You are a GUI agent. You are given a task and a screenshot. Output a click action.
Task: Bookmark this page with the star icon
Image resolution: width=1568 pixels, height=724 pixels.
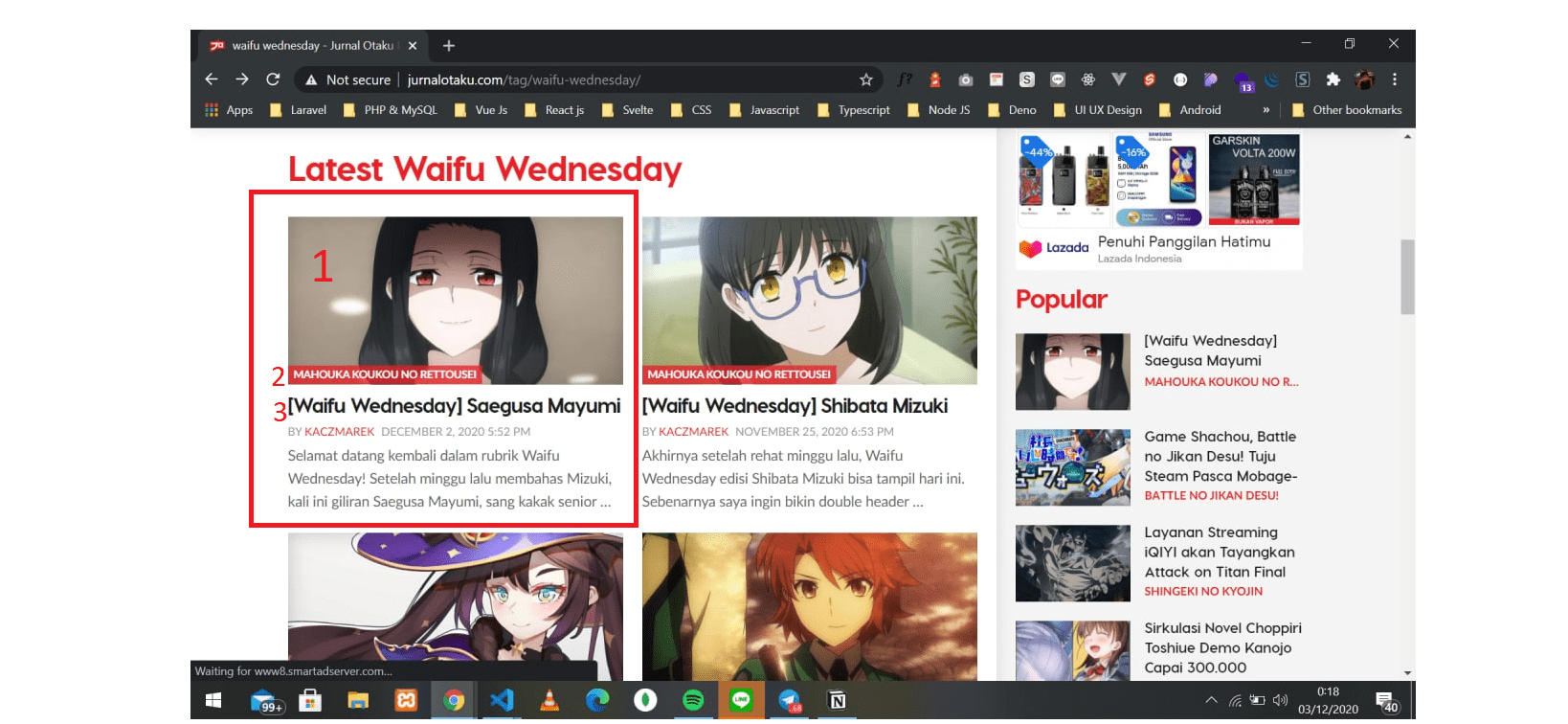click(865, 79)
